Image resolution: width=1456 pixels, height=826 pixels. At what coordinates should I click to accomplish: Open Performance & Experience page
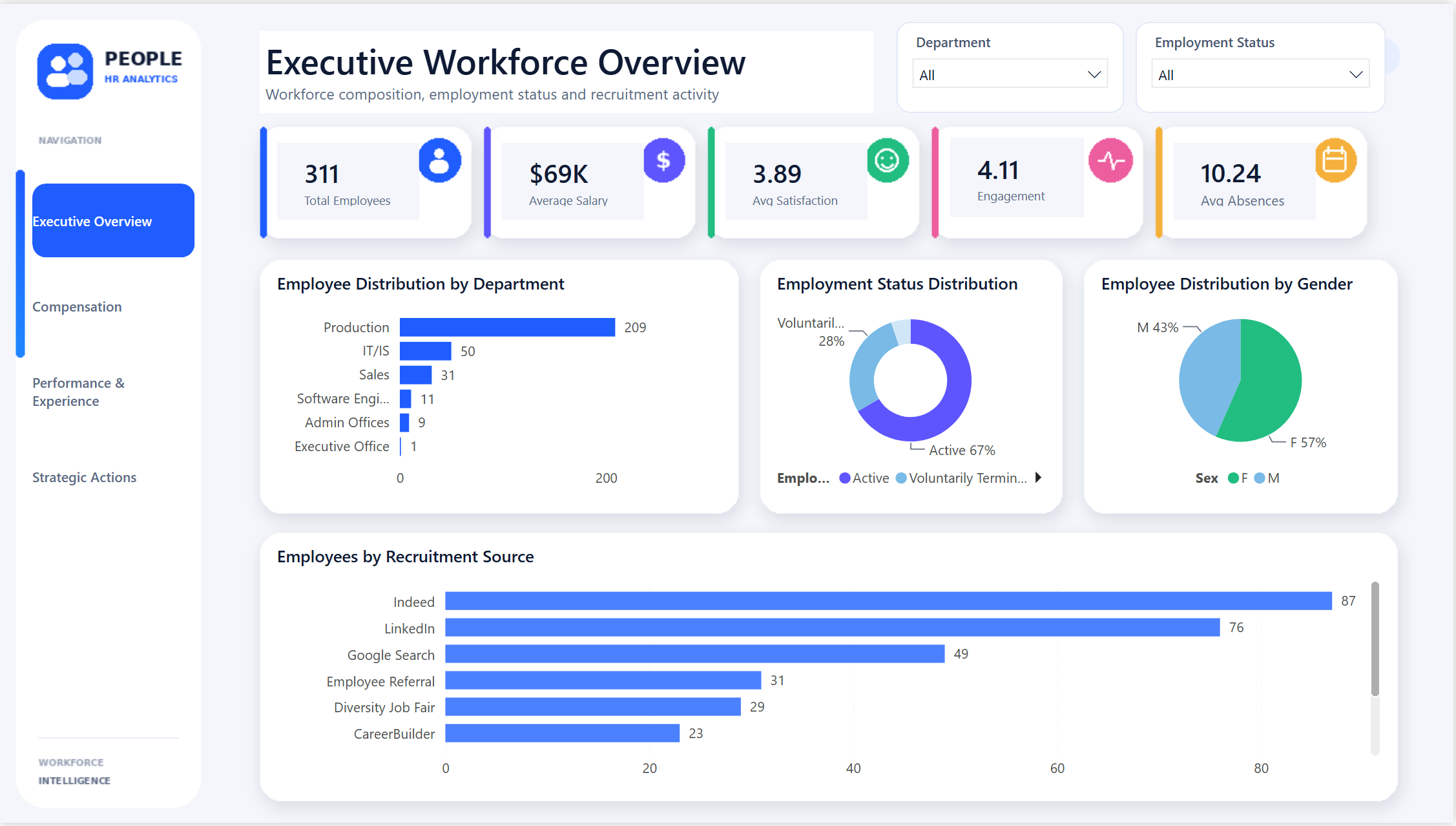pyautogui.click(x=78, y=392)
